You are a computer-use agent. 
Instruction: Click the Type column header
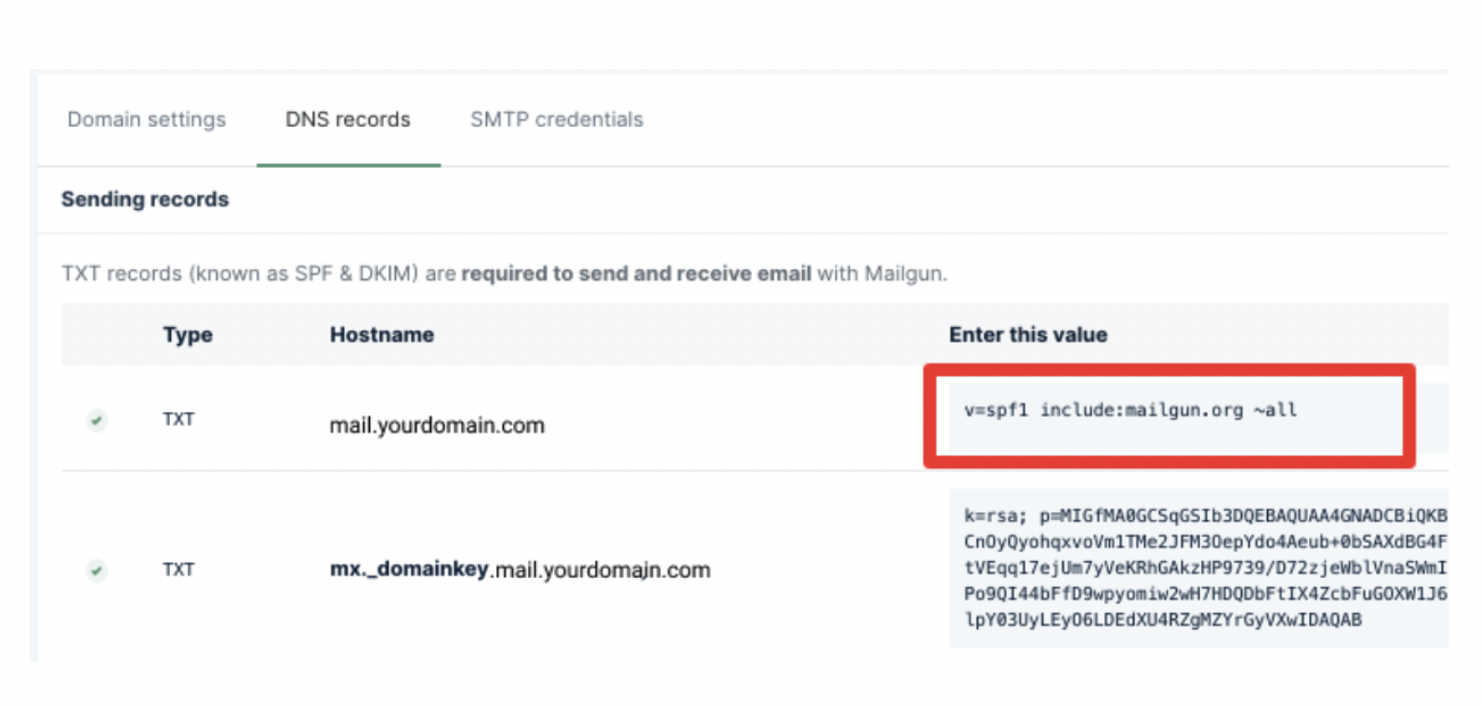point(187,335)
